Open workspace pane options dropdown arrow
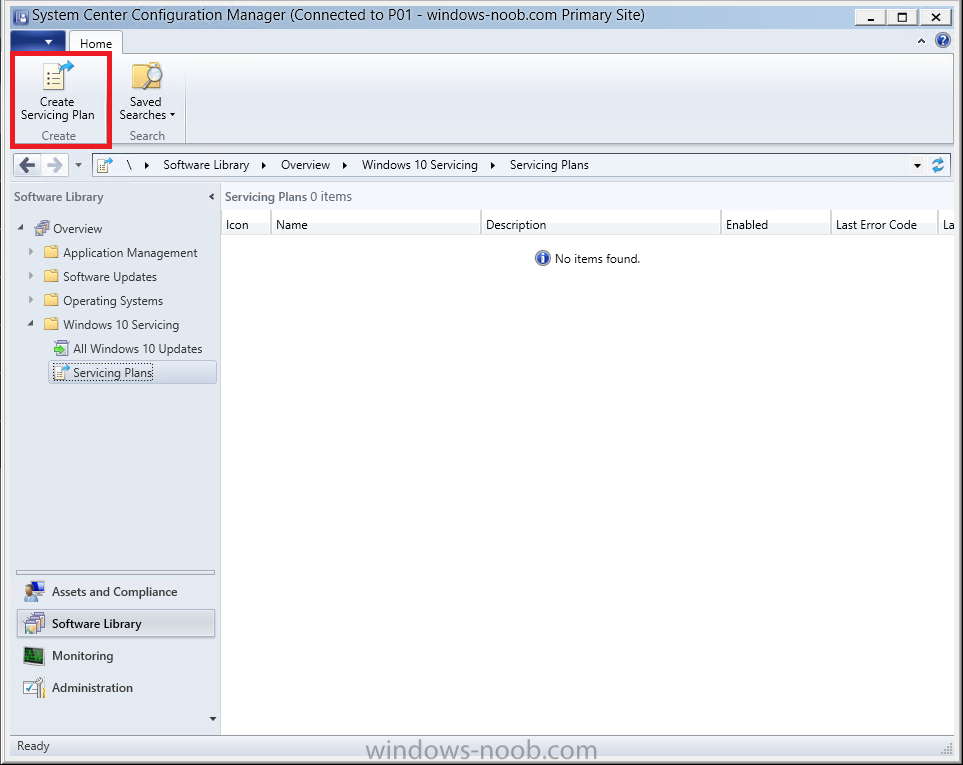Image resolution: width=963 pixels, height=765 pixels. click(x=212, y=719)
